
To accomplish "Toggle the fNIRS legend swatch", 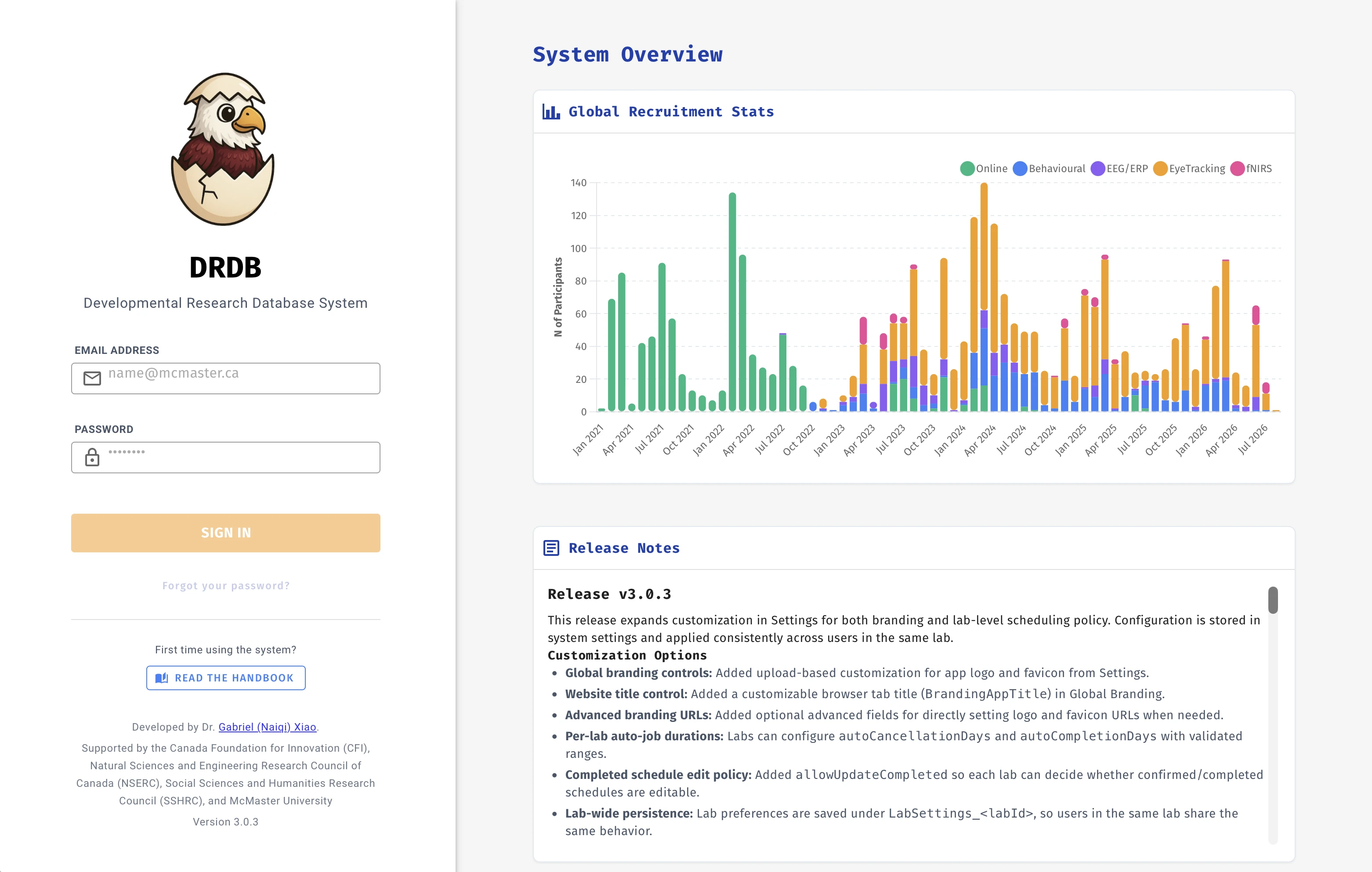I will pos(1237,169).
